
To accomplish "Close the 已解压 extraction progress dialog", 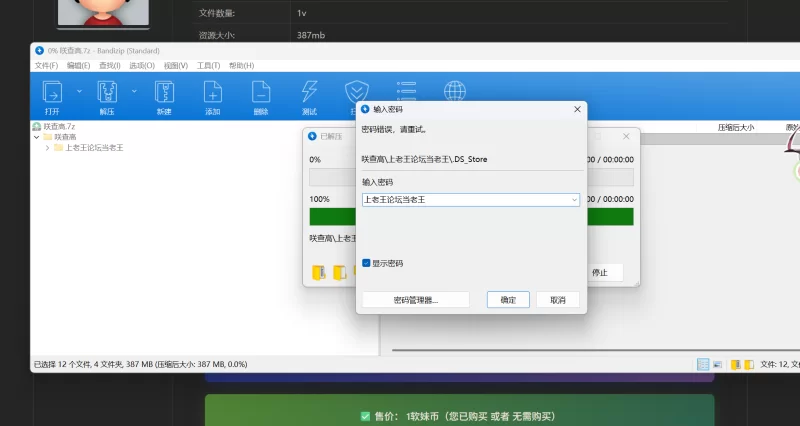I will coord(626,136).
